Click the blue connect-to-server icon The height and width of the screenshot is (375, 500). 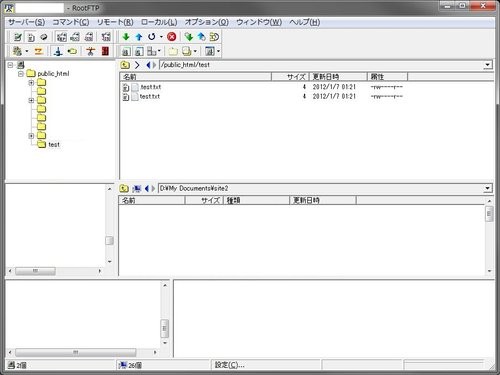click(58, 51)
